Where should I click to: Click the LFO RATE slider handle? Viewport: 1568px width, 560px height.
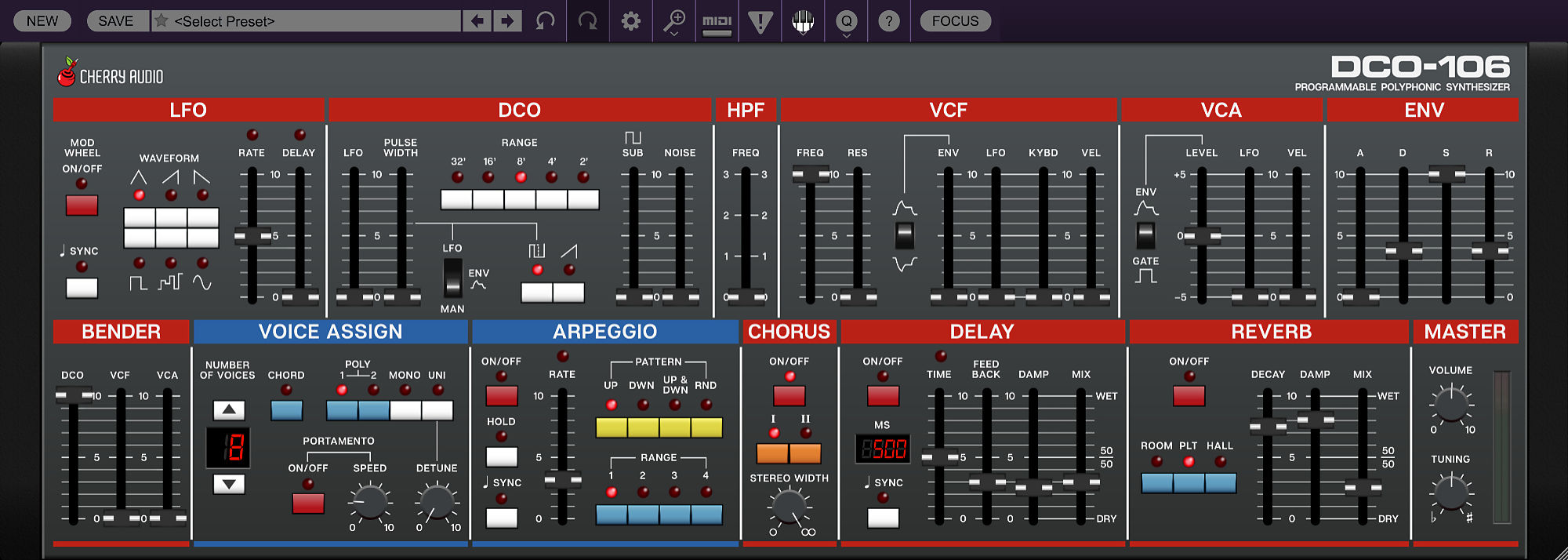252,235
